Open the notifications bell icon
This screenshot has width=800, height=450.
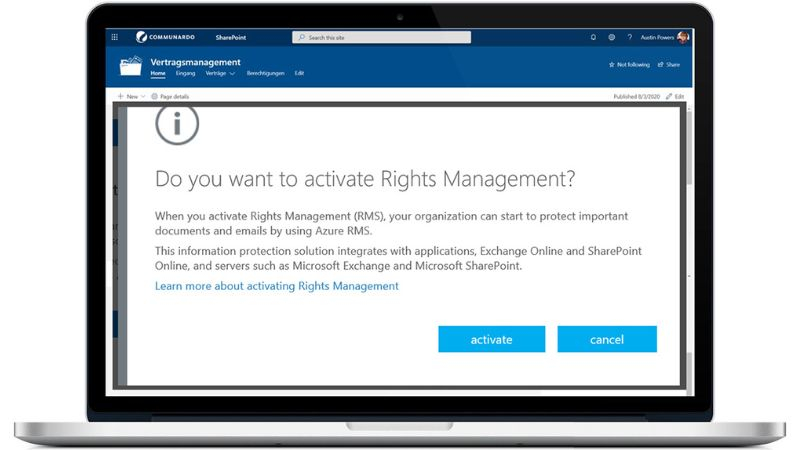593,37
